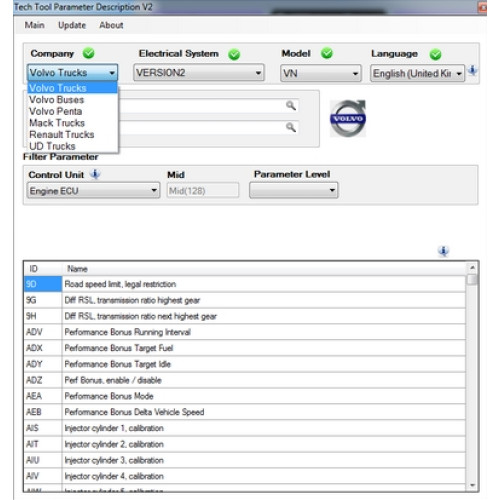Choose Mack Trucks from the company list
This screenshot has height=500, width=500.
pyautogui.click(x=57, y=123)
